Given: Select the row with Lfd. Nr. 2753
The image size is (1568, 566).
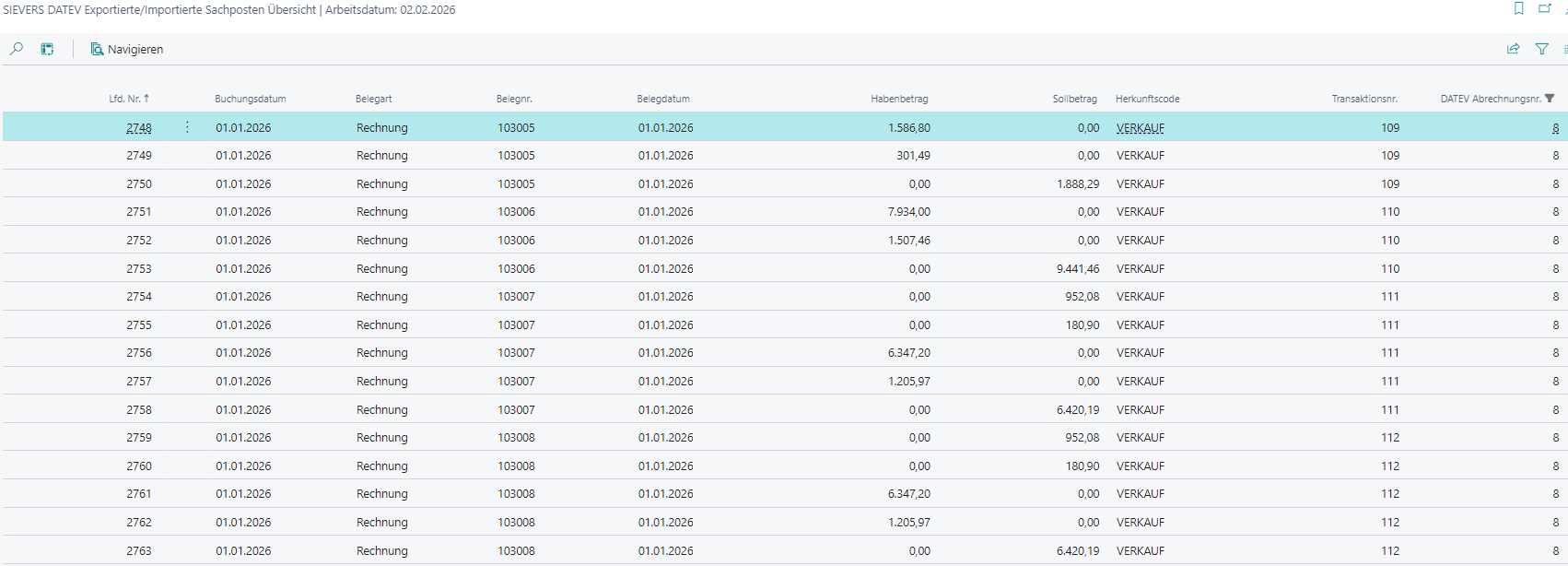Looking at the screenshot, I should [x=139, y=268].
